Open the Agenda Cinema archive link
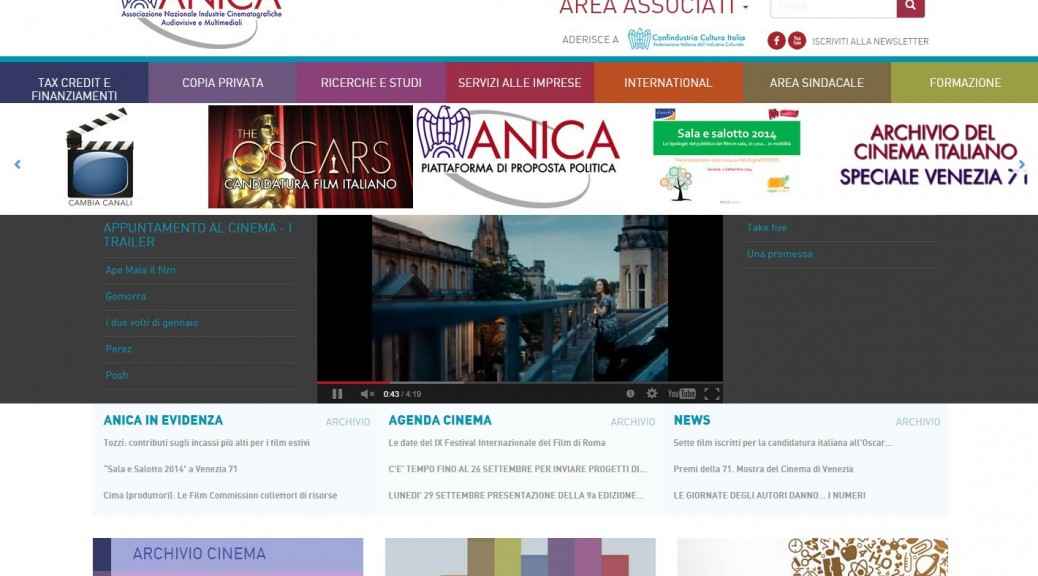Image resolution: width=1038 pixels, height=576 pixels. [x=633, y=422]
